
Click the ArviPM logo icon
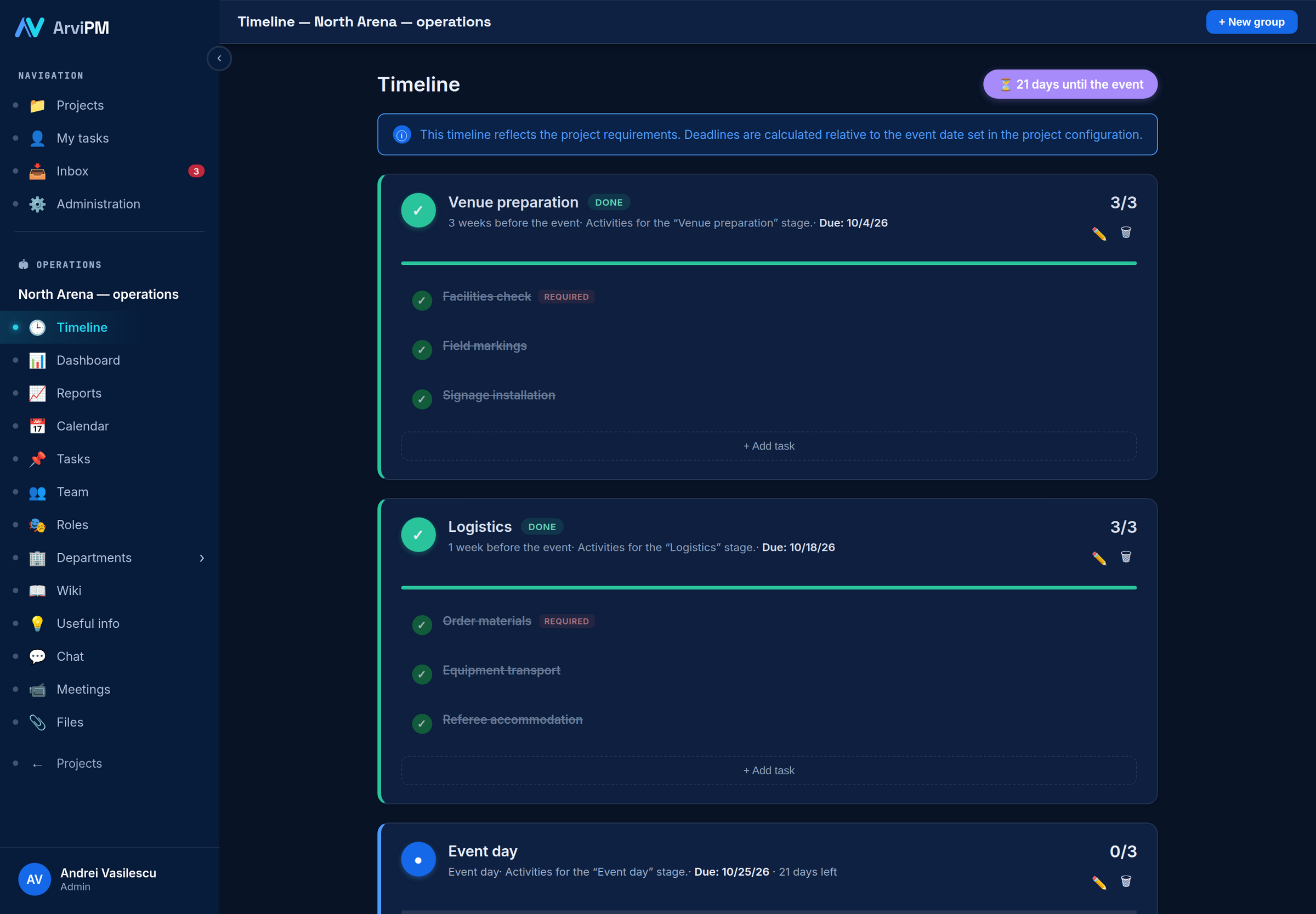coord(30,27)
